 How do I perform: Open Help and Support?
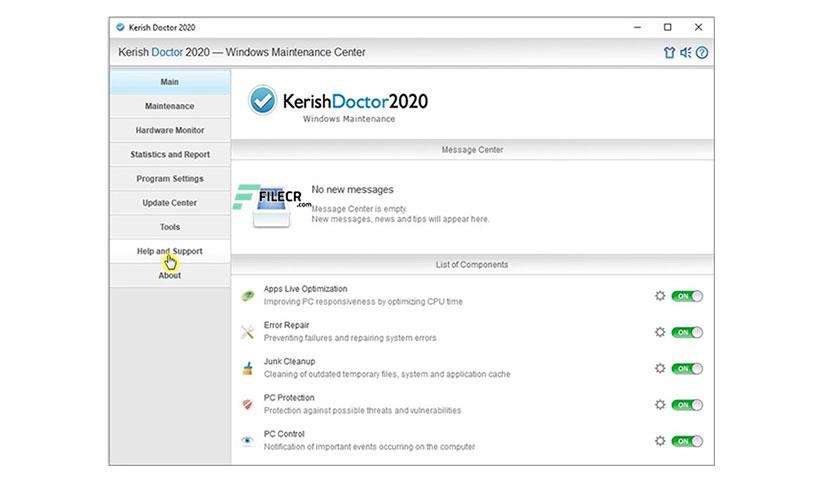tap(170, 251)
